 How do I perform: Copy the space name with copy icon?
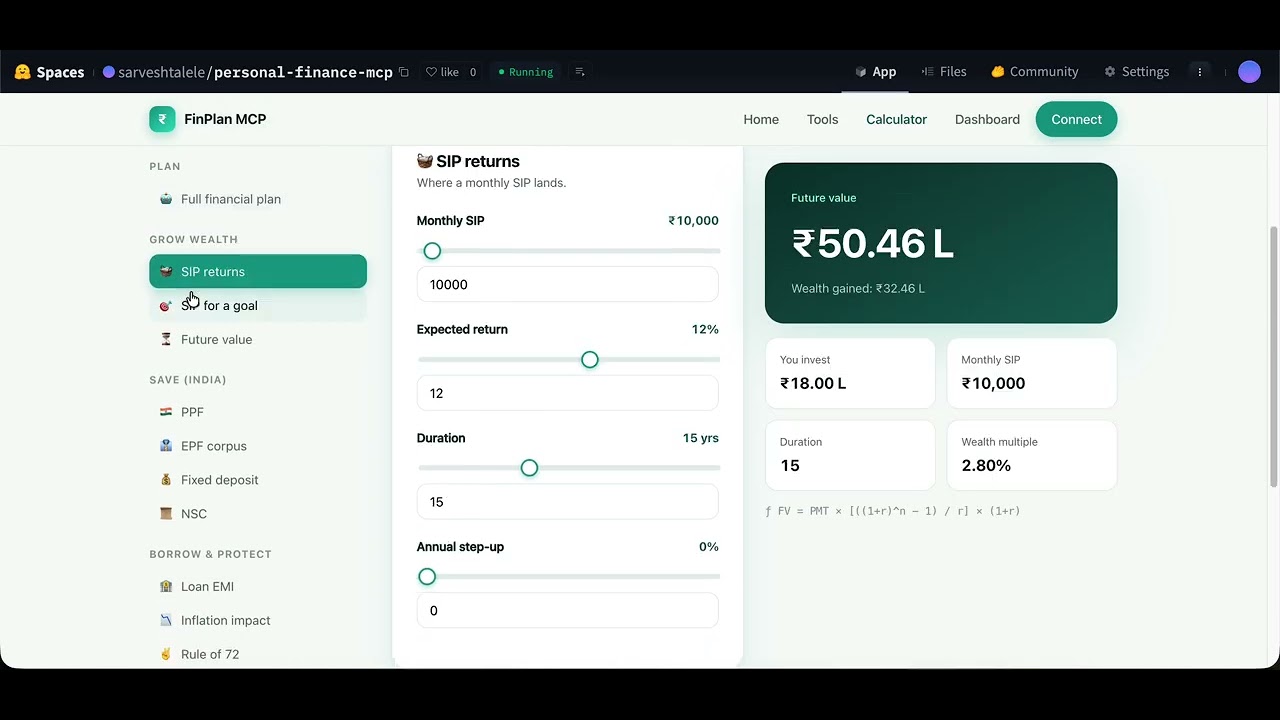coord(404,72)
